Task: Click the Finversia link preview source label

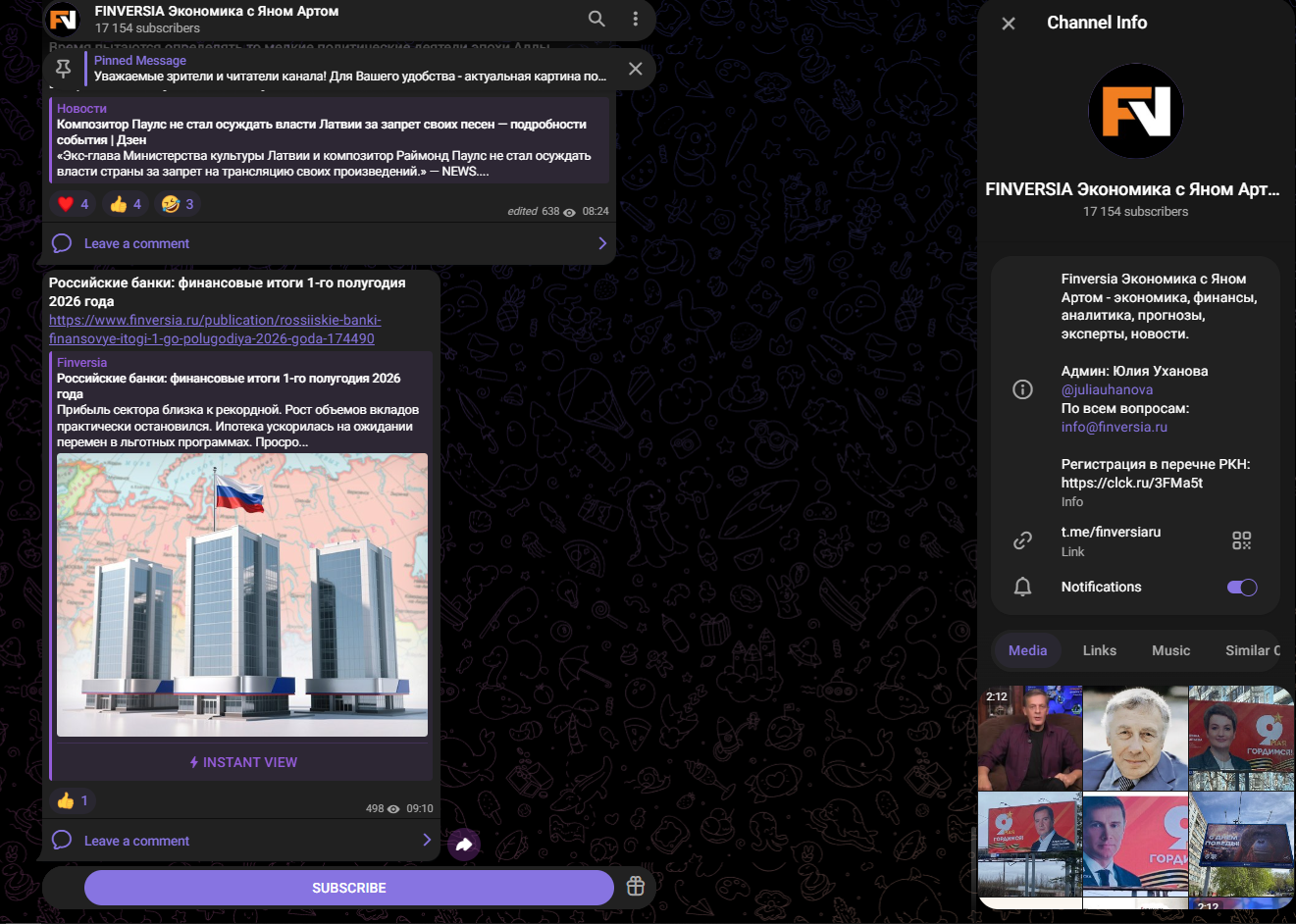Action: coord(81,363)
